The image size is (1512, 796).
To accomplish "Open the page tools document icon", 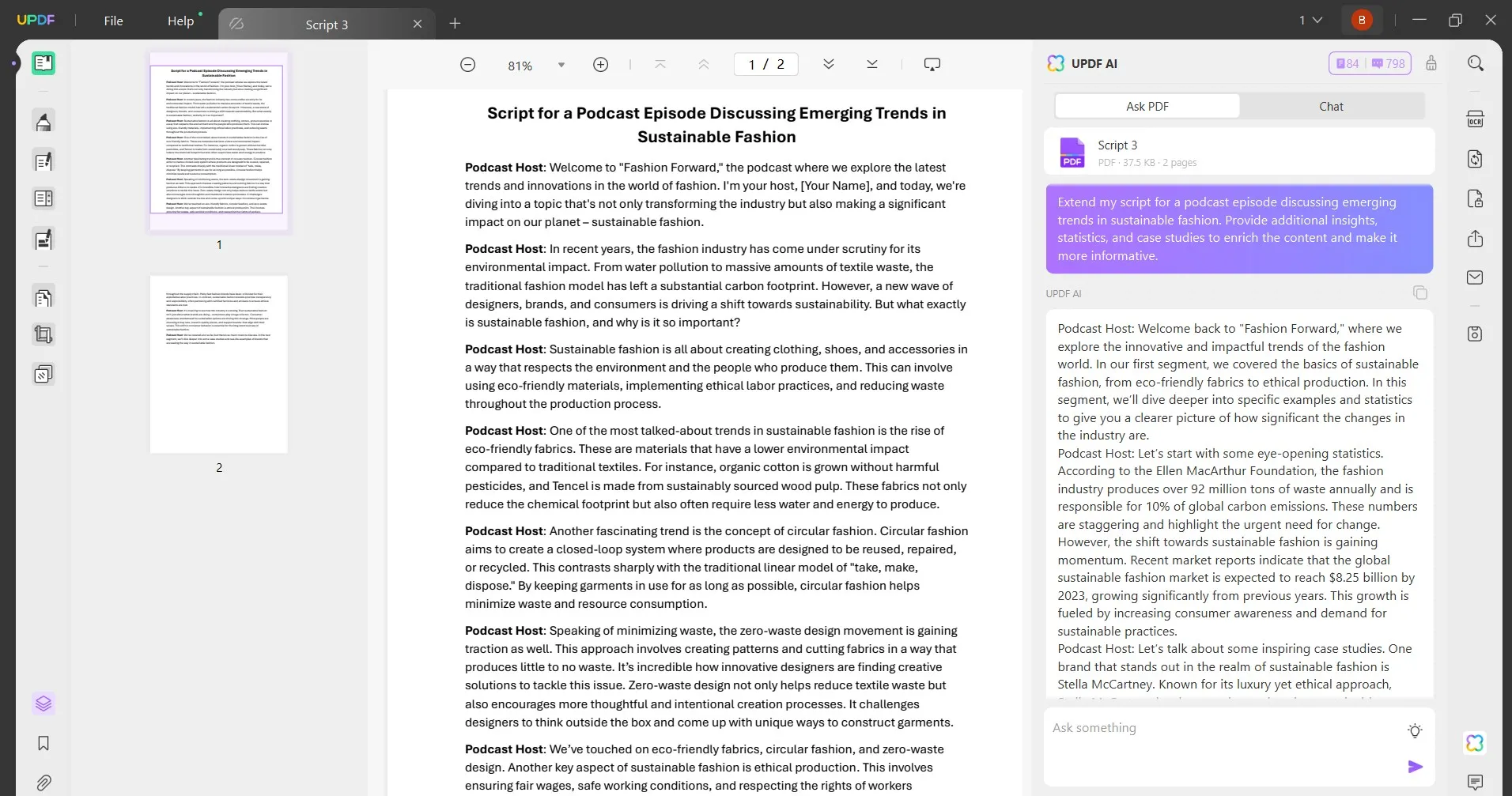I will 43,297.
